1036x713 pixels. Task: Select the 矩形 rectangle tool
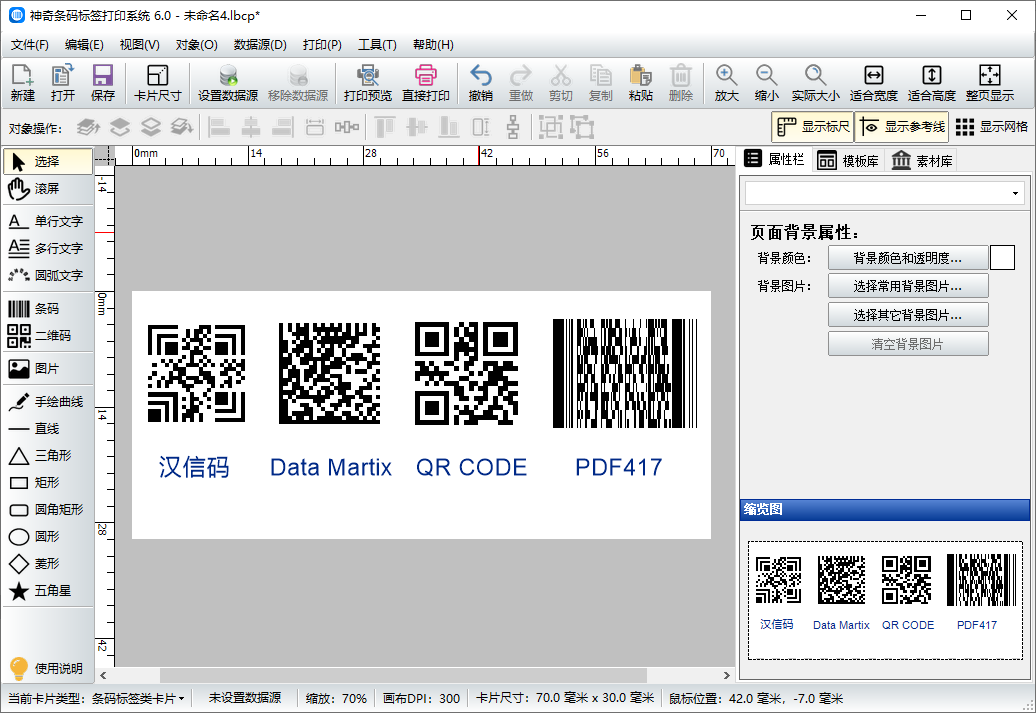click(x=48, y=483)
